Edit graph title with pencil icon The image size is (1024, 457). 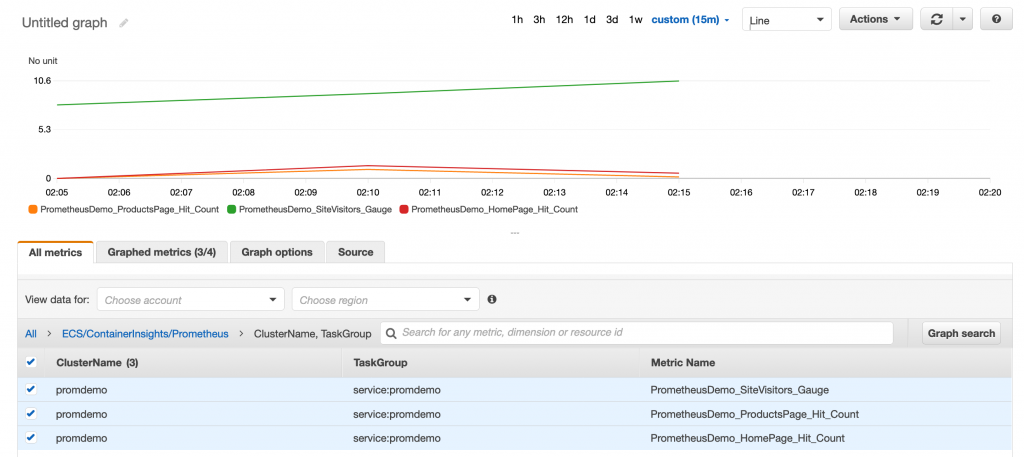123,23
